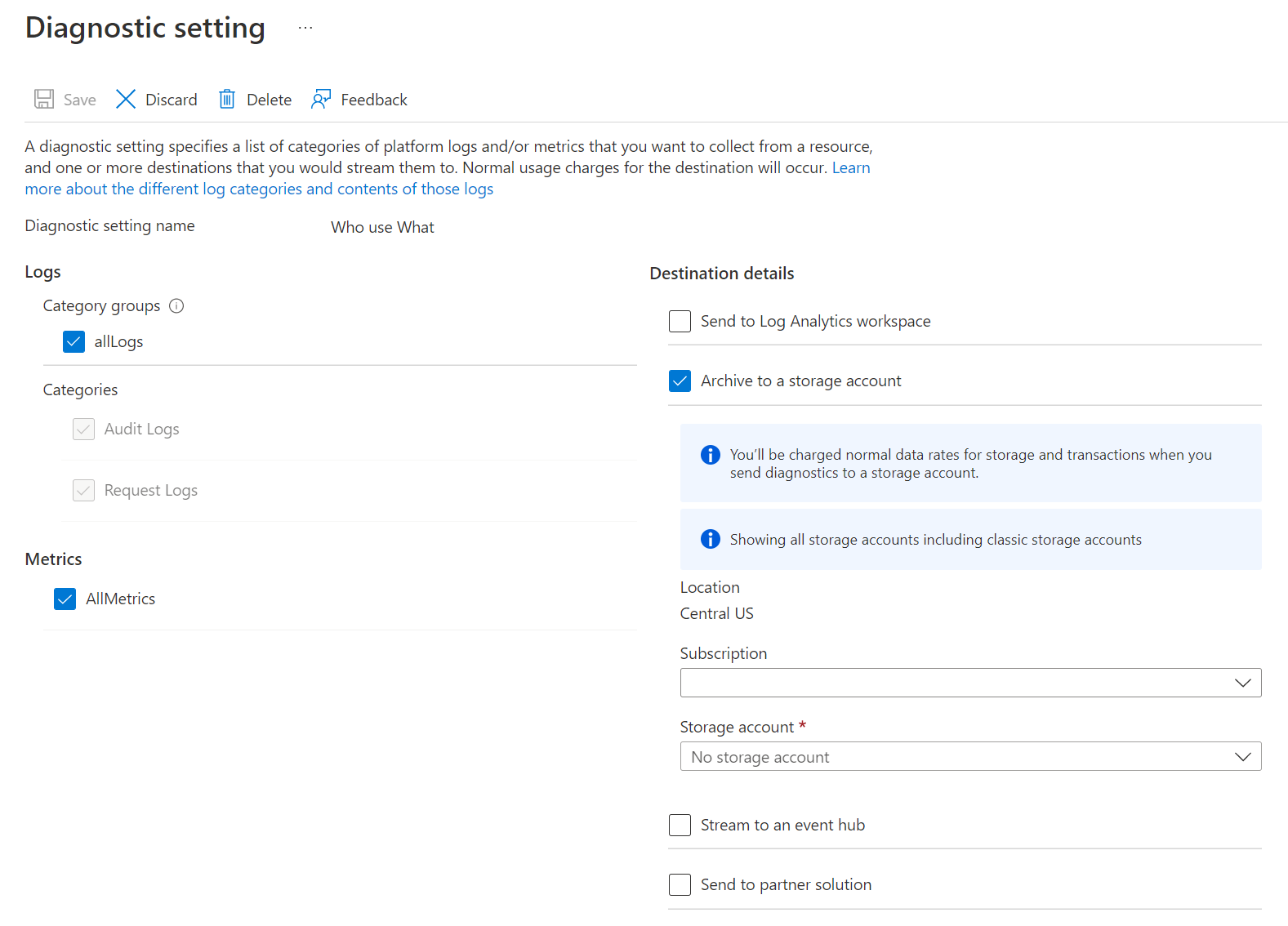Enable Stream to an event hub
Screen dimensions: 1288x926
click(680, 826)
